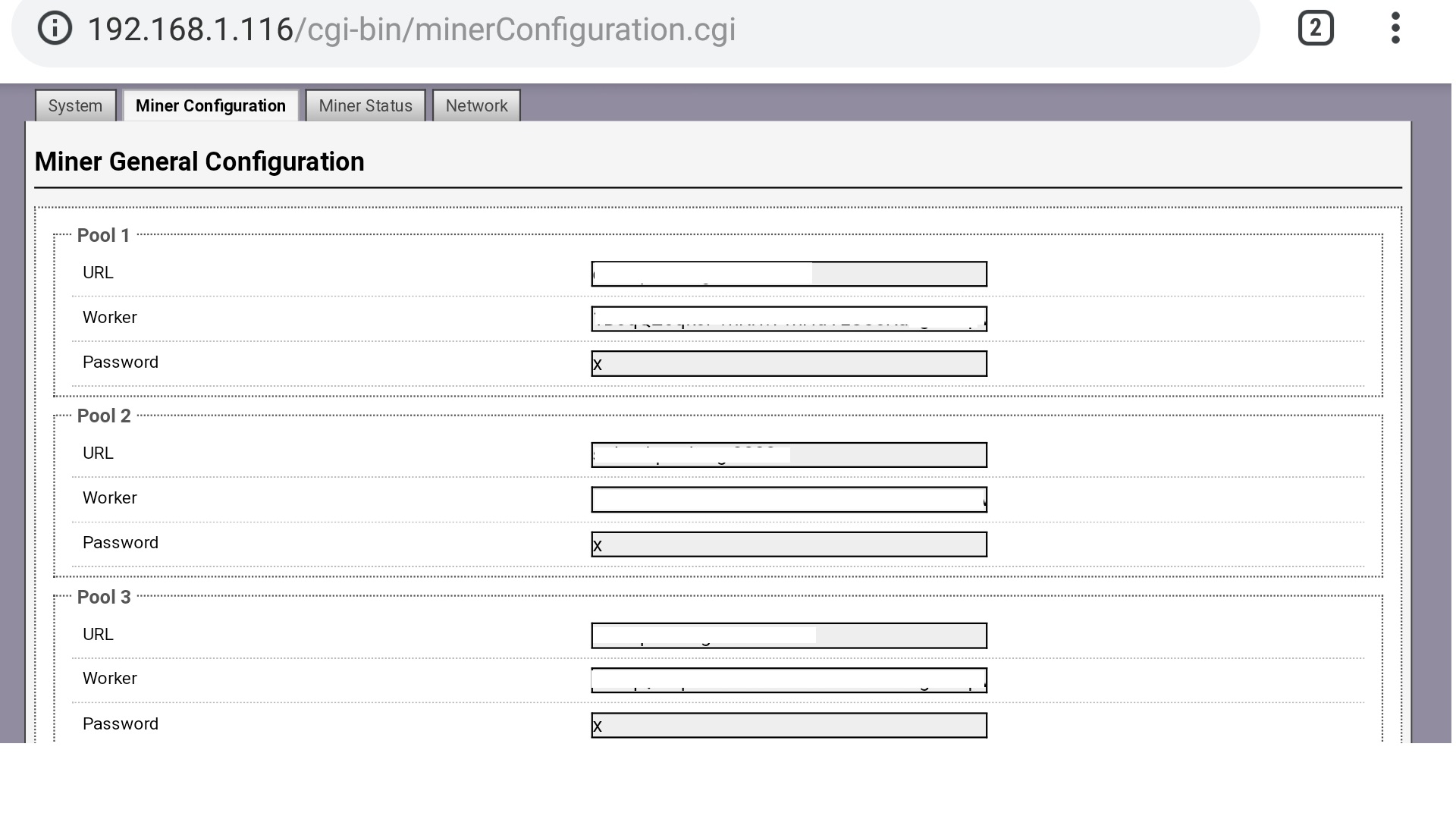Focus the Pool 3 URL field
Viewport: 1456px width, 819px height.
789,635
